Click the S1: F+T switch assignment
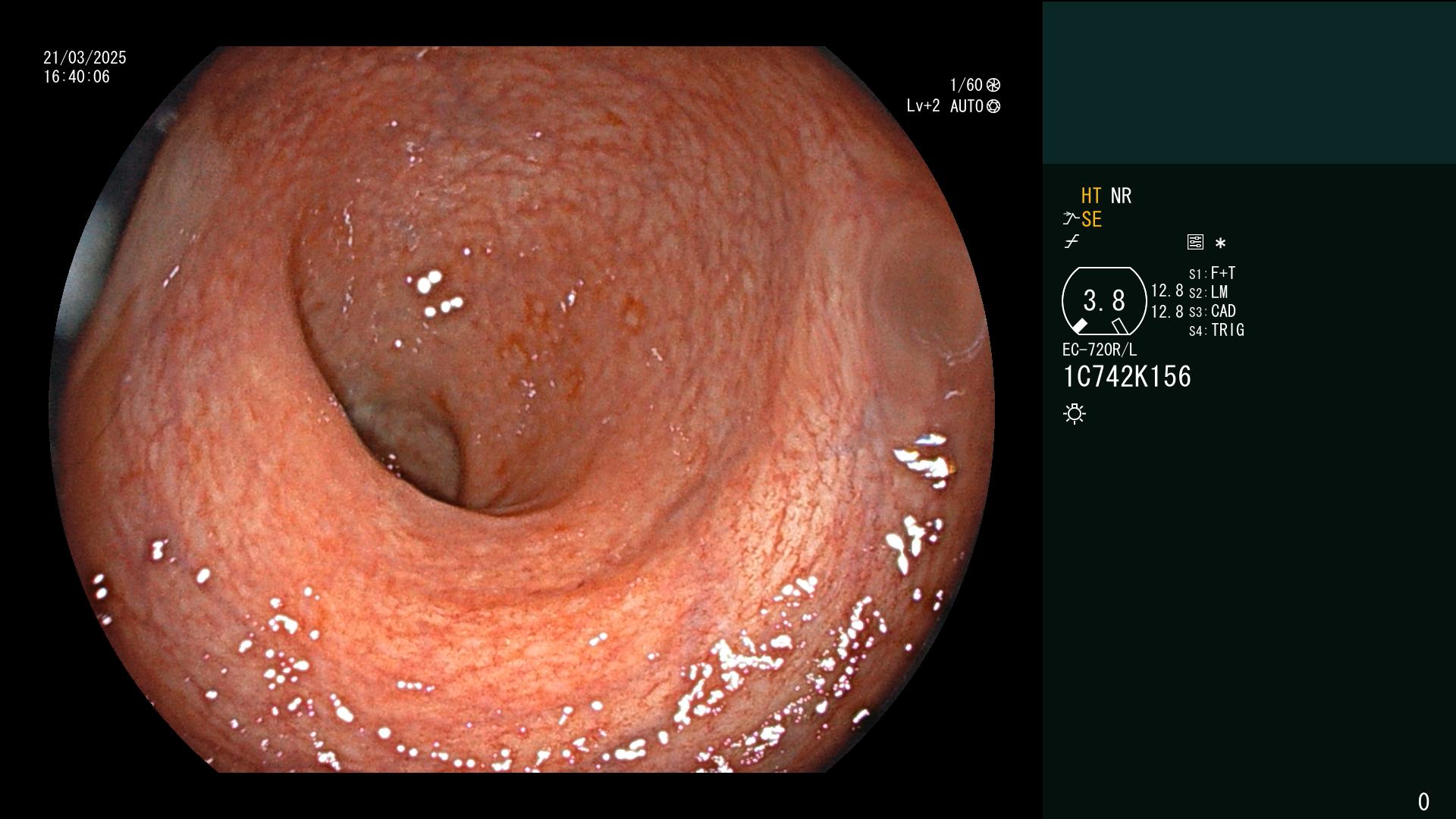The height and width of the screenshot is (819, 1456). coord(1212,273)
